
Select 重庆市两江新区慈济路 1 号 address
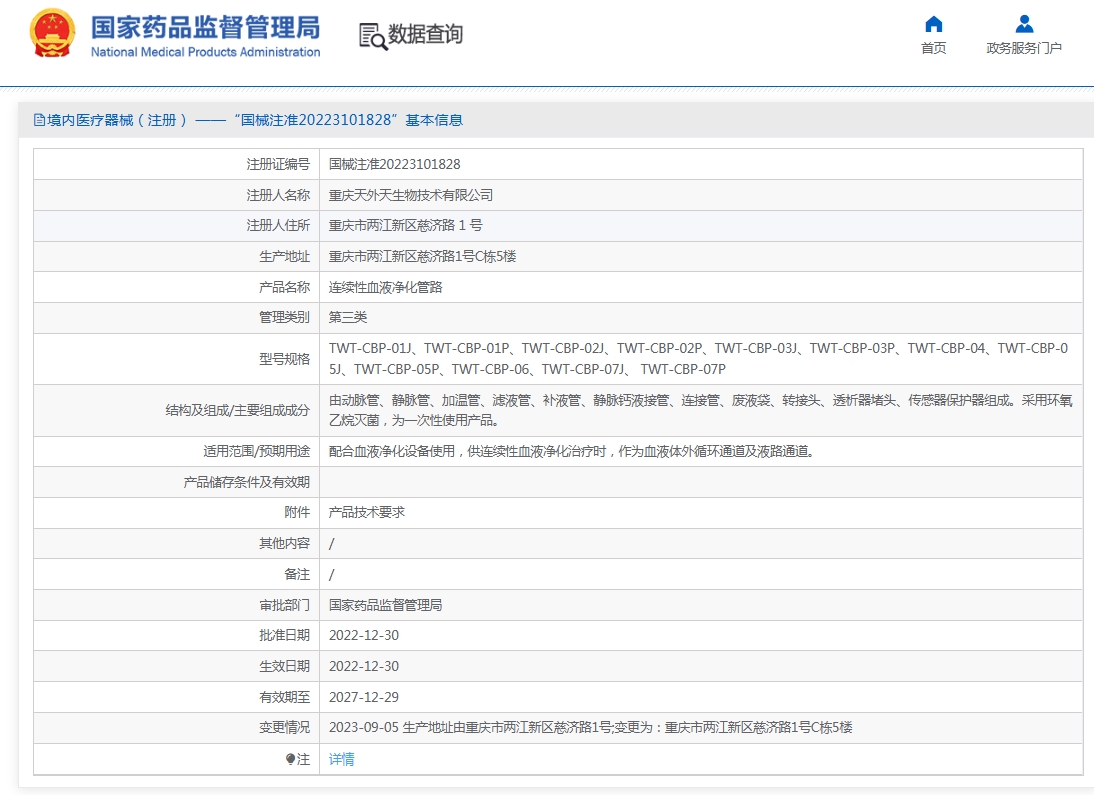point(405,225)
